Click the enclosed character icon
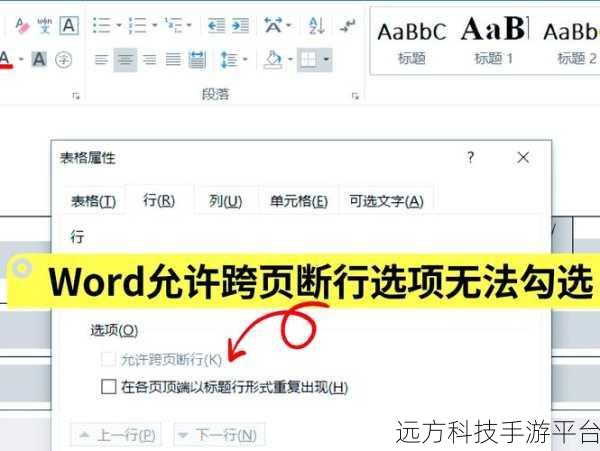This screenshot has width=600, height=451. point(64,60)
